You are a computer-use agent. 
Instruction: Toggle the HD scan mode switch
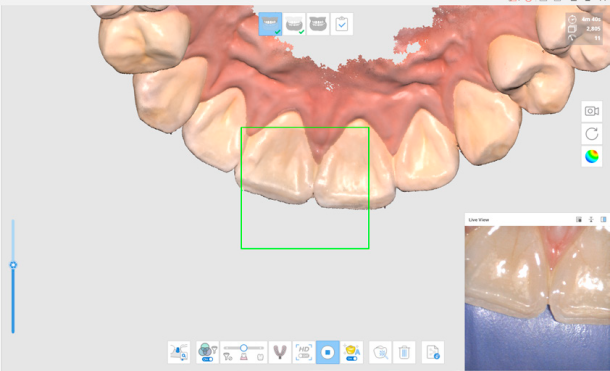[x=304, y=352]
